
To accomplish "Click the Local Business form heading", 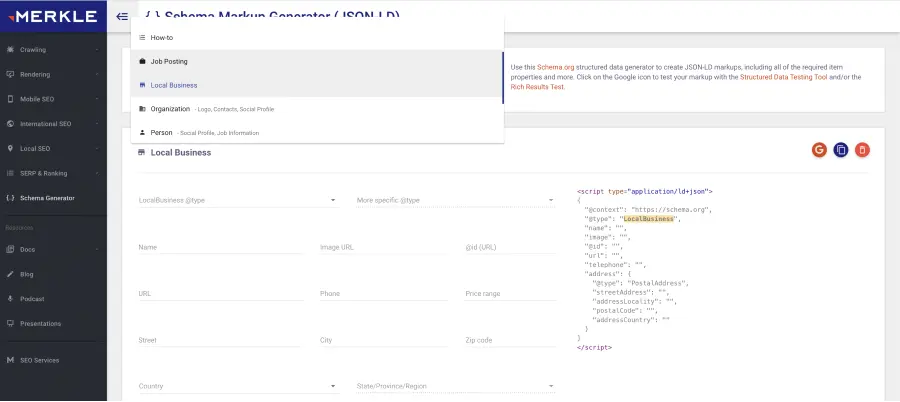I will point(181,153).
